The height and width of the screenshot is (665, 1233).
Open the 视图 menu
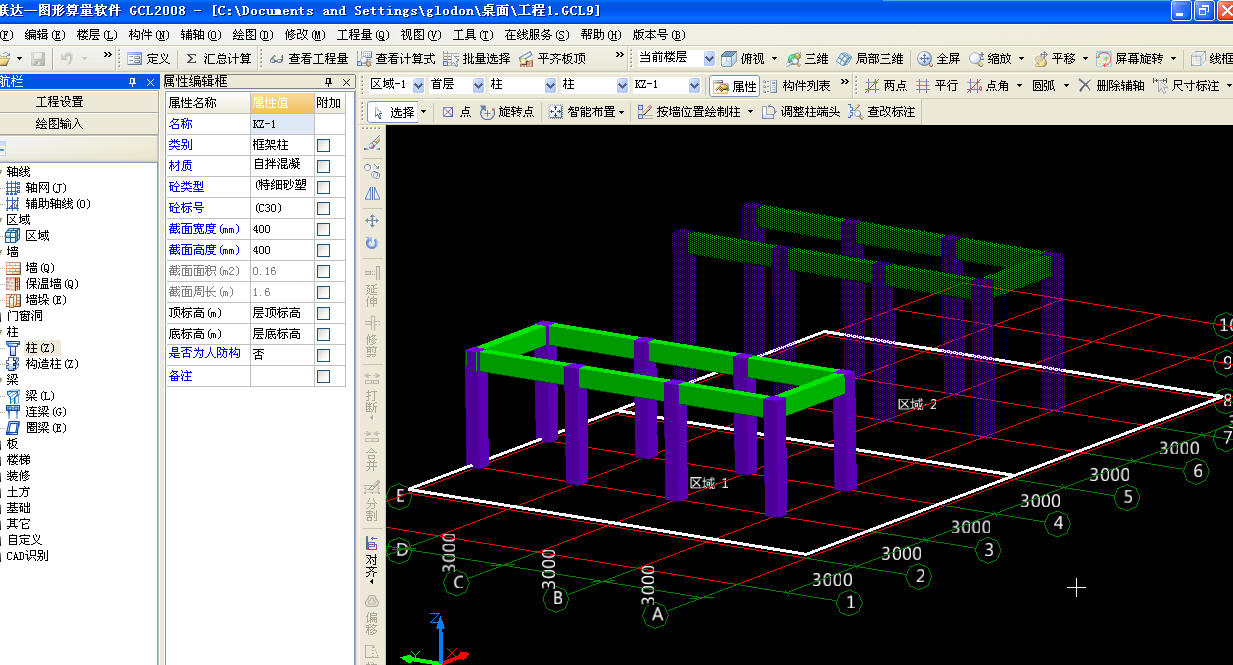pos(419,34)
